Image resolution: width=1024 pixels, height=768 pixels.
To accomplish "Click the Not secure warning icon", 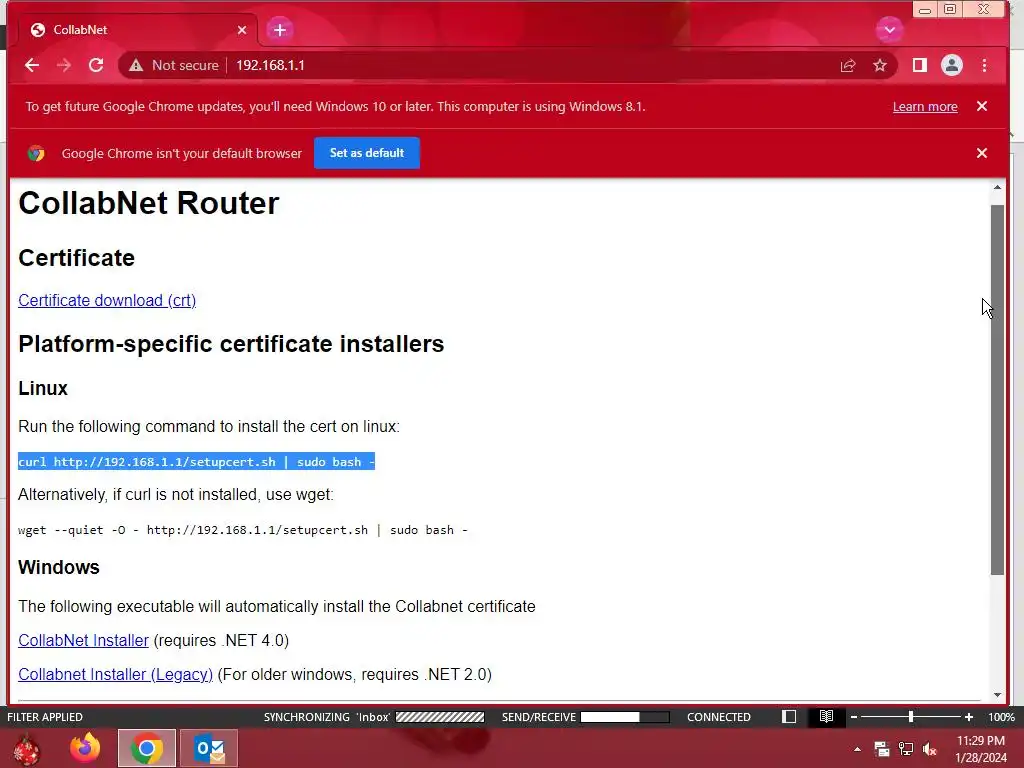I will [x=136, y=65].
